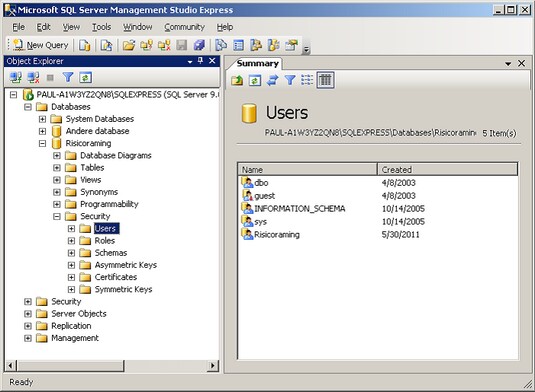Click the Disconnect icon in Object Explorer
The image size is (535, 392).
click(x=33, y=78)
